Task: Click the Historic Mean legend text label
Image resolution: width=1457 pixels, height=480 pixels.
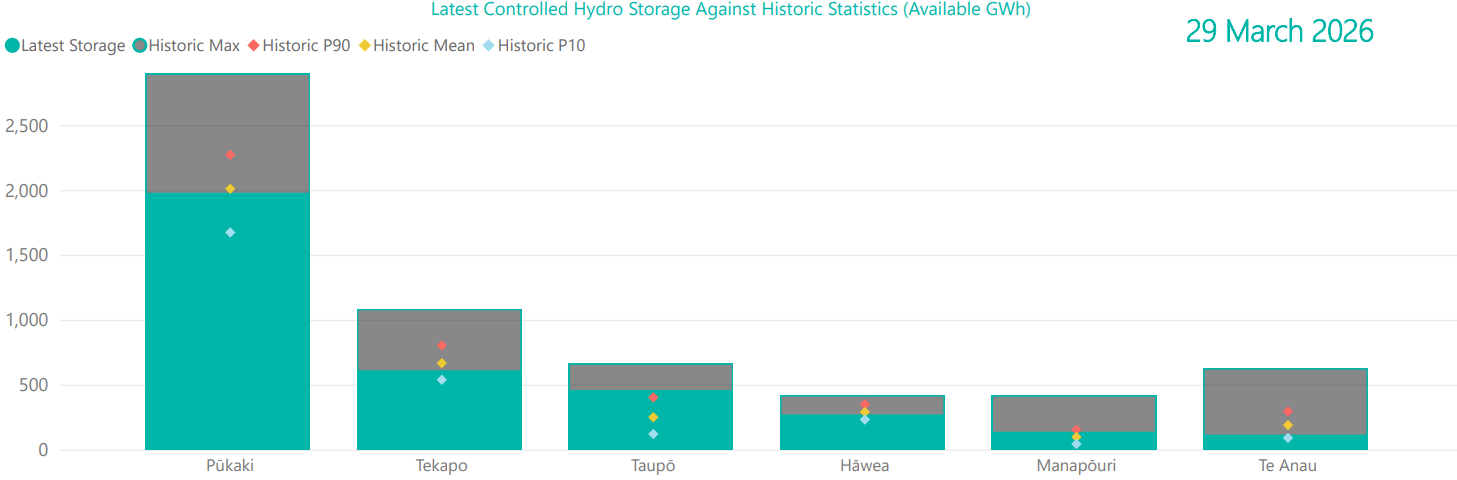Action: 424,45
